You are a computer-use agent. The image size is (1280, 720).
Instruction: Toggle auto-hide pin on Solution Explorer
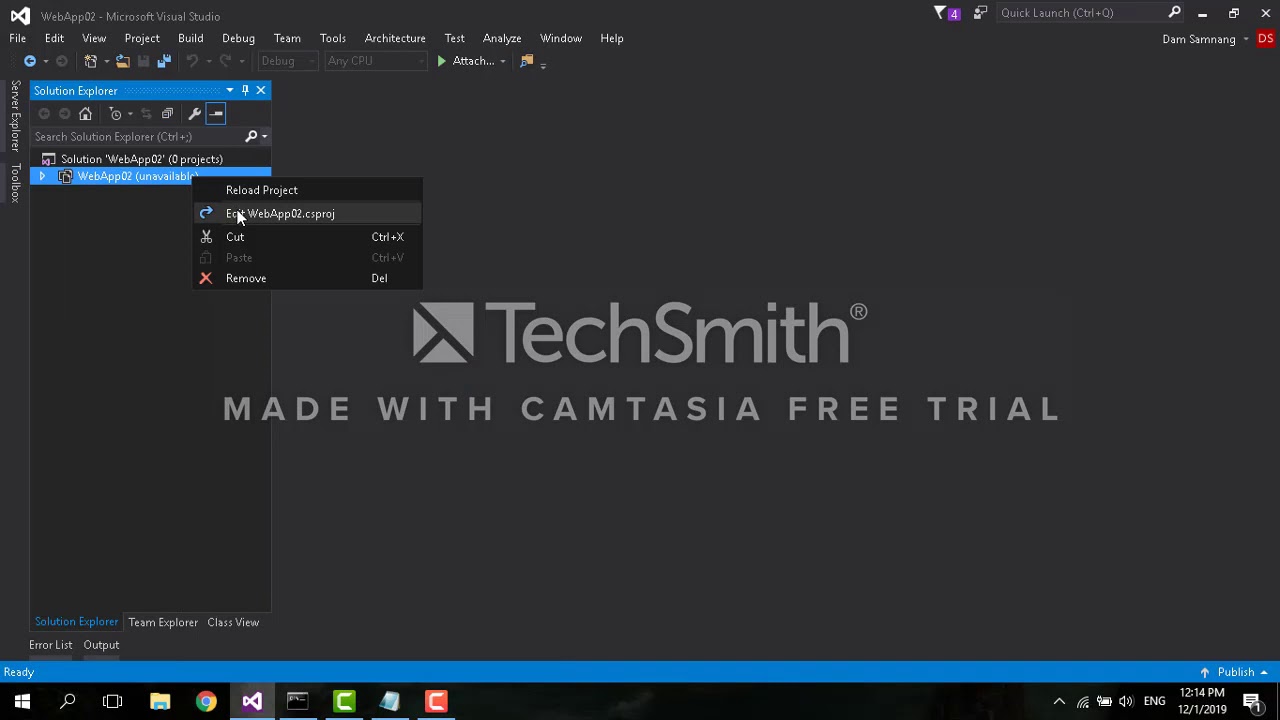point(245,90)
